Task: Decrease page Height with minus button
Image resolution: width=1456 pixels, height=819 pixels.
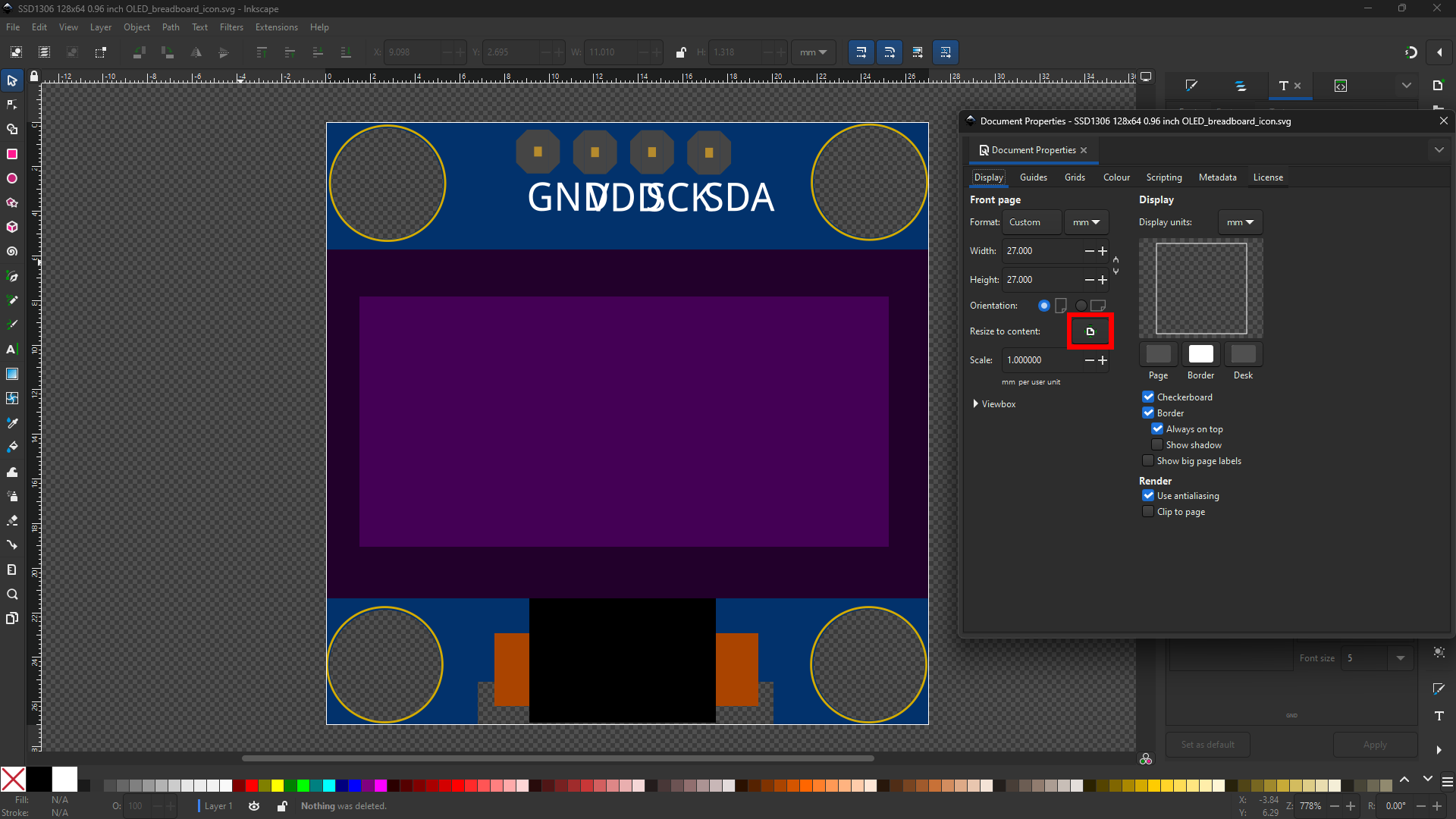Action: pyautogui.click(x=1089, y=280)
